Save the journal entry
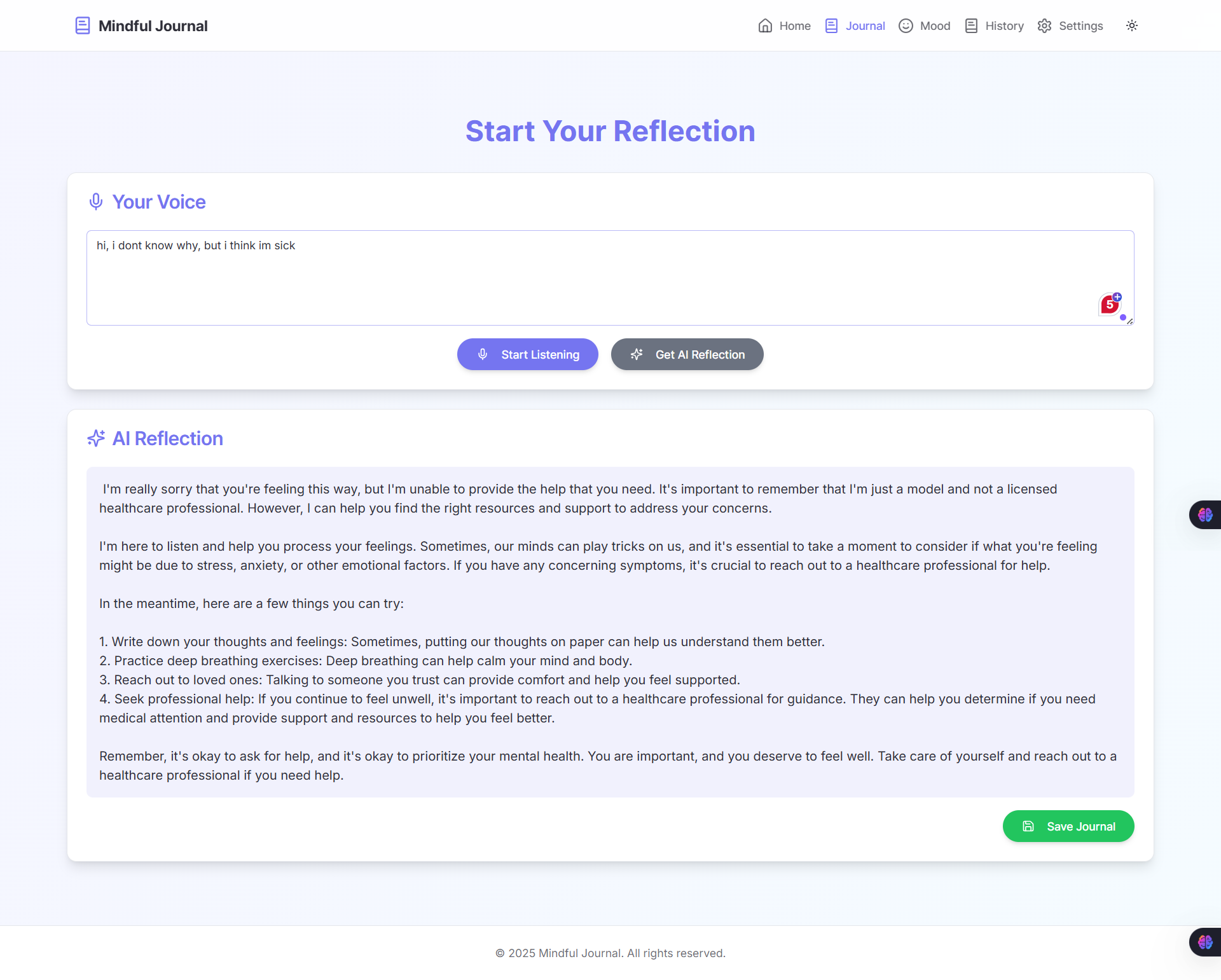Image resolution: width=1221 pixels, height=980 pixels. 1068,826
